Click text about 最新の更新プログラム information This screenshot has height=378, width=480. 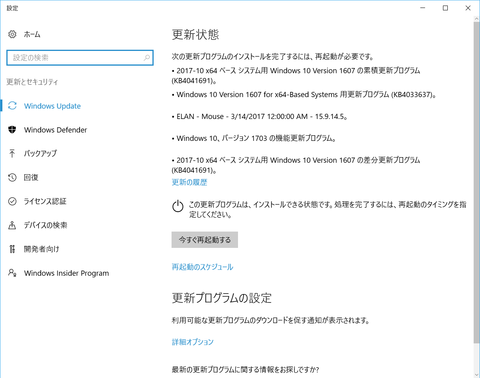point(245,369)
